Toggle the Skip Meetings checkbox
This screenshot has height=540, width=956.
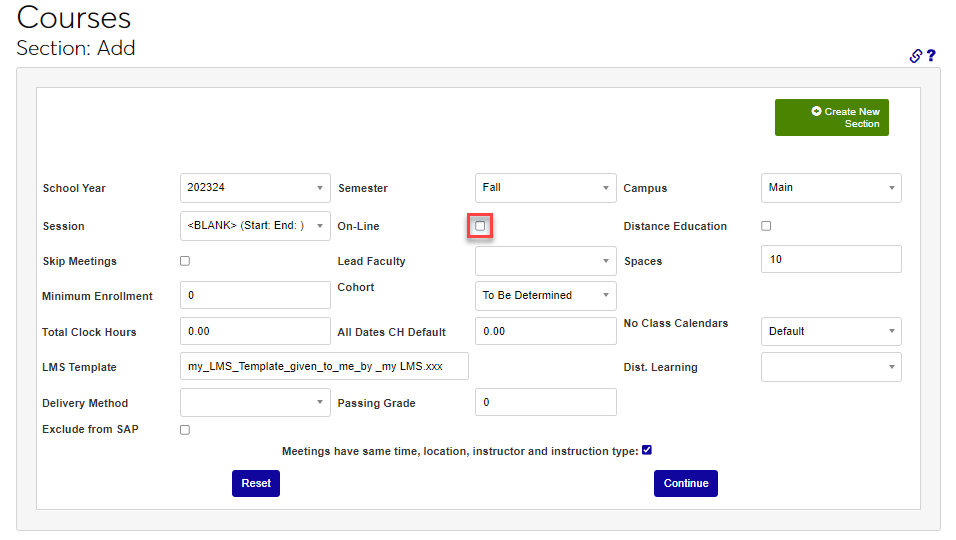[185, 261]
